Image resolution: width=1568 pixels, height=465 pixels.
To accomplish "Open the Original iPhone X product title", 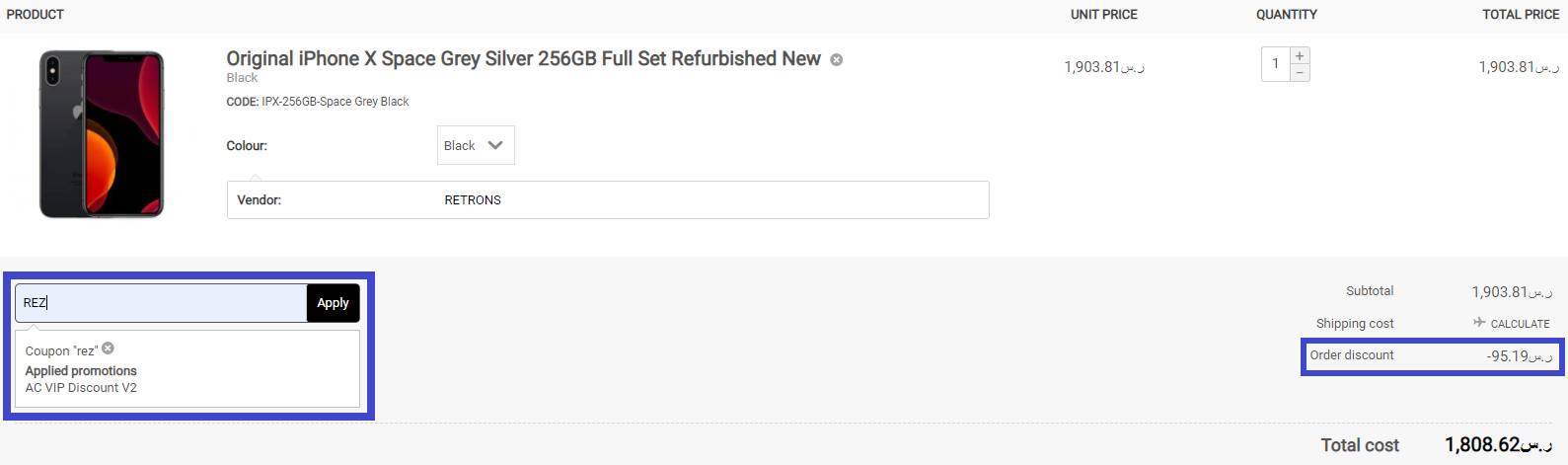I will pyautogui.click(x=523, y=59).
